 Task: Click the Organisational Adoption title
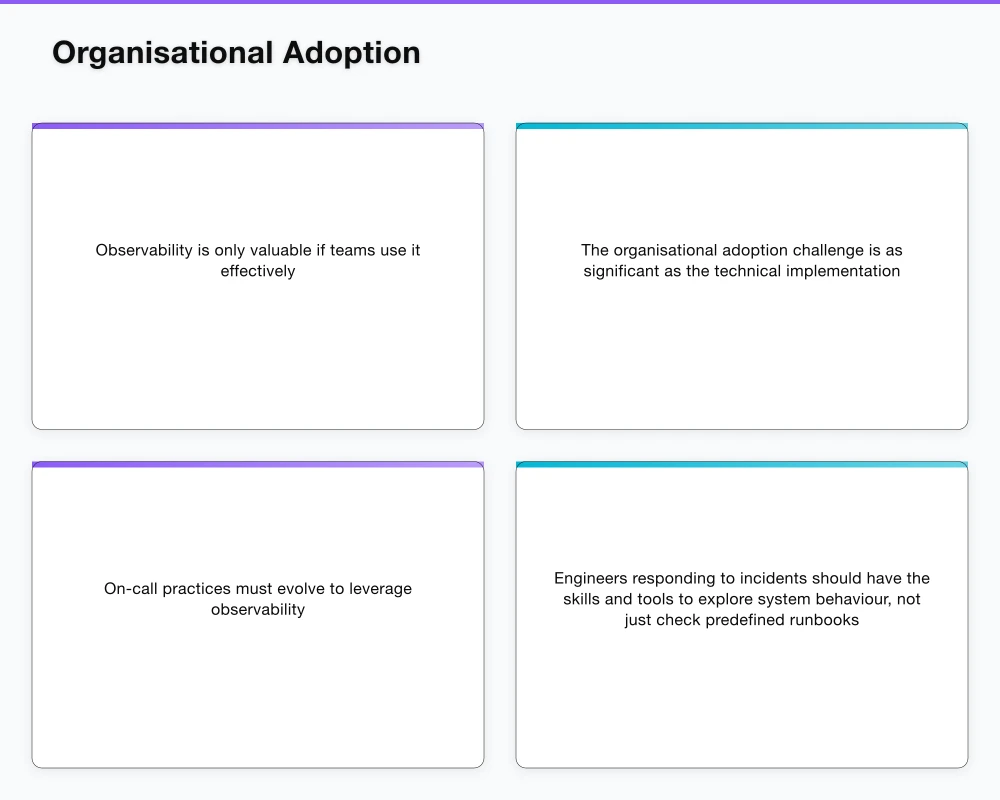tap(236, 52)
